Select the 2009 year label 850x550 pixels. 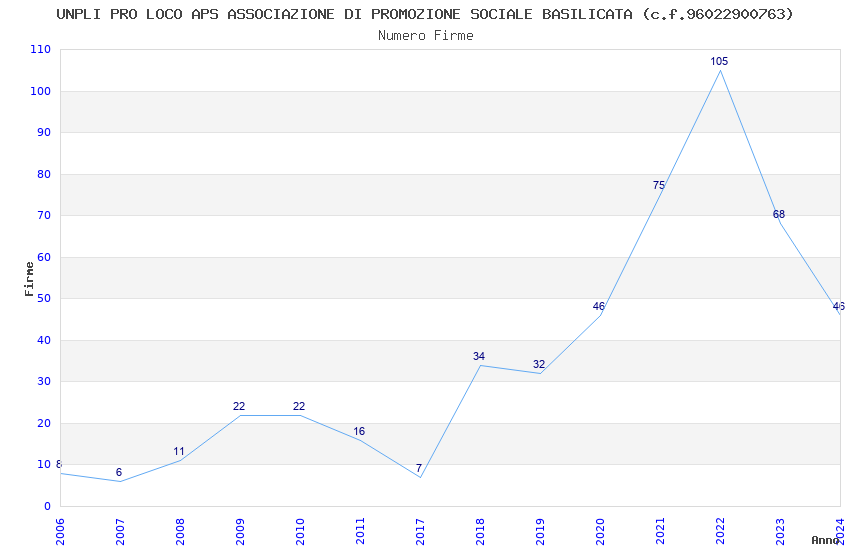coord(240,531)
